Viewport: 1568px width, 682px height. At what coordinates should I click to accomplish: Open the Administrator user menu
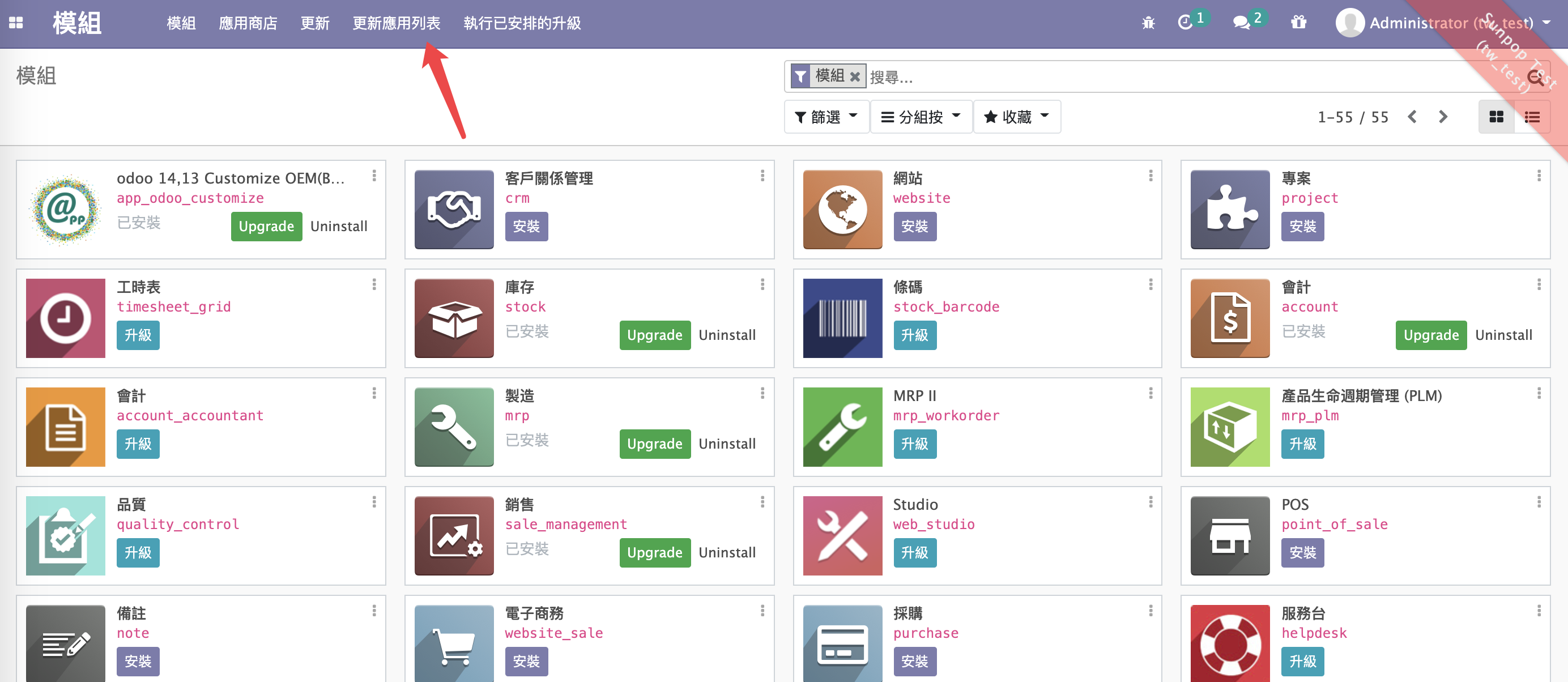[x=1418, y=23]
